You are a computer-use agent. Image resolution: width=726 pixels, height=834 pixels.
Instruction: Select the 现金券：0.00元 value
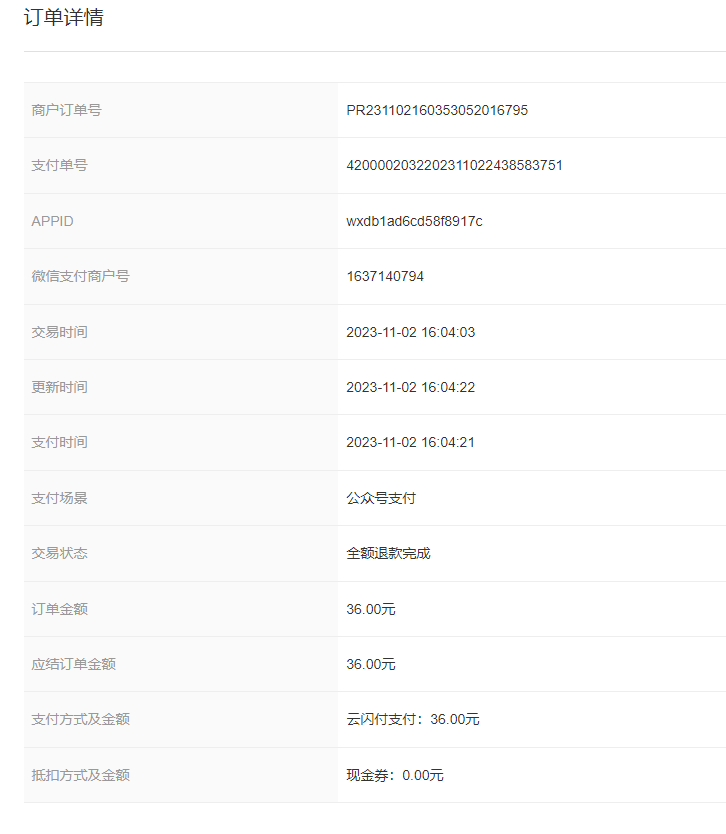point(395,775)
